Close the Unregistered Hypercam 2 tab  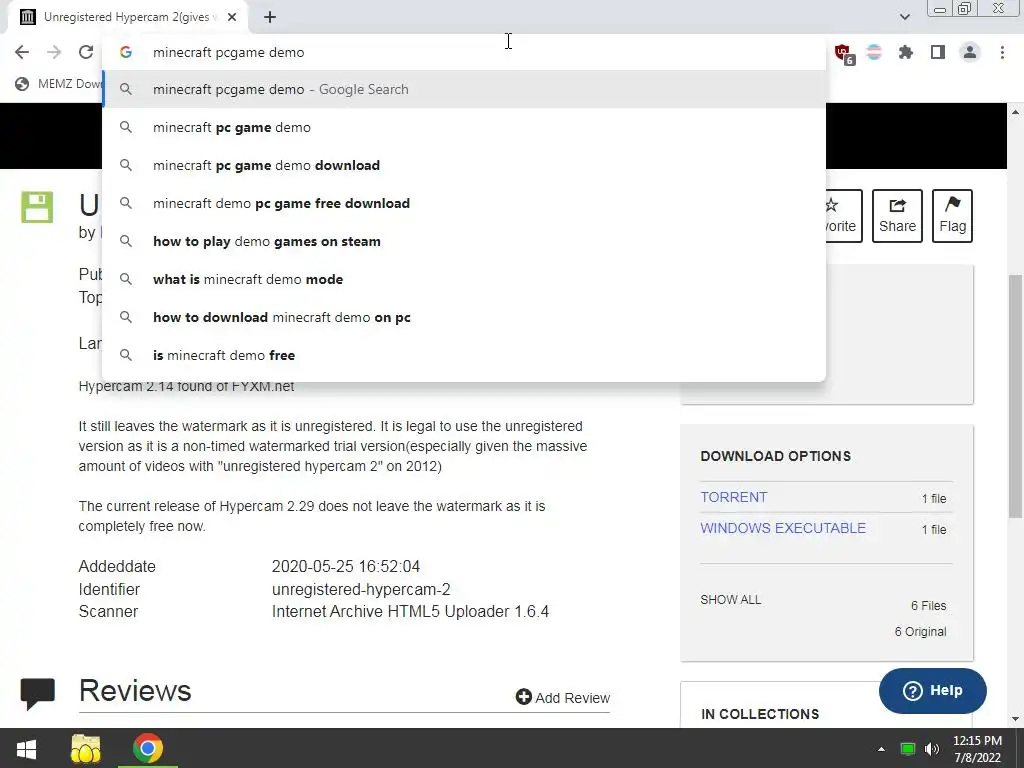232,18
